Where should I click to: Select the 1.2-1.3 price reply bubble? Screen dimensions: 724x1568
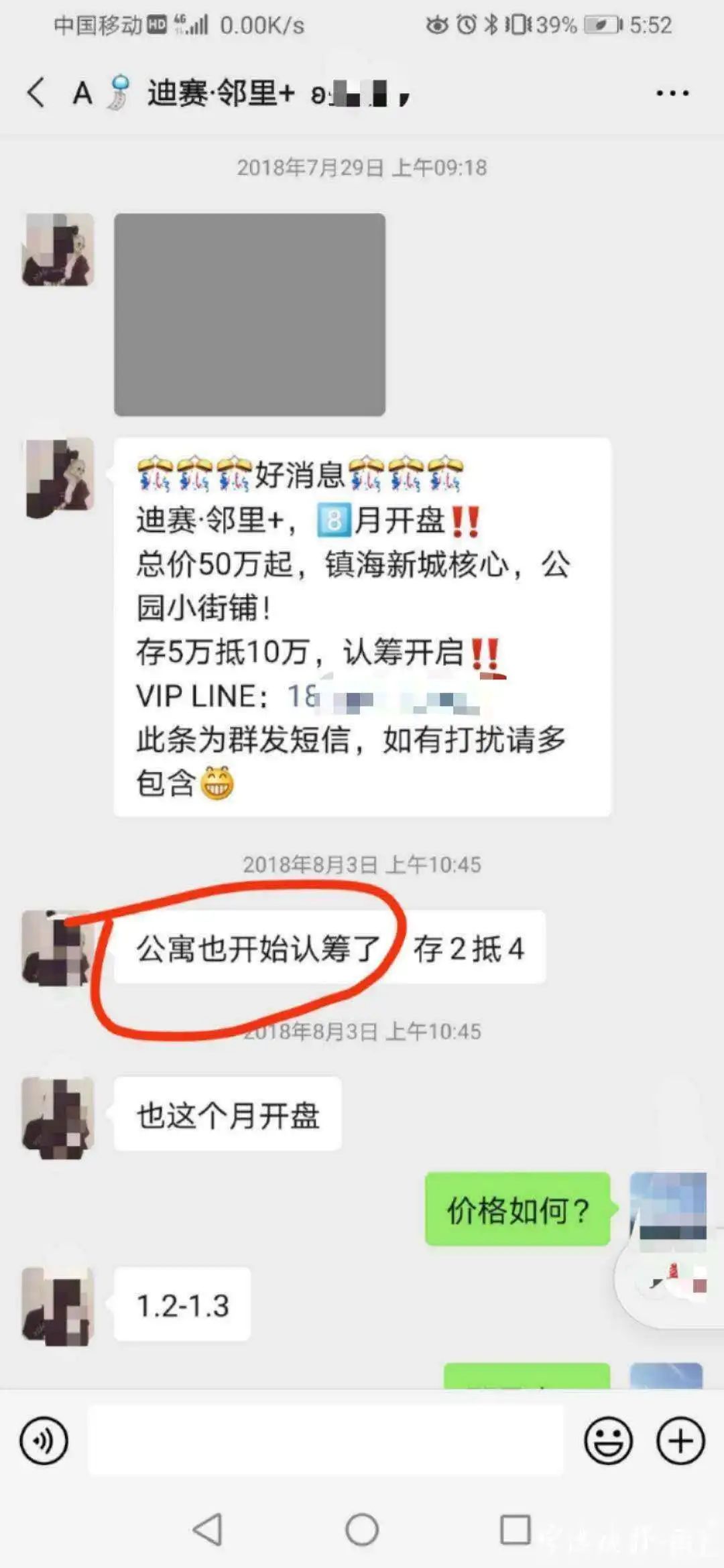click(x=182, y=1304)
